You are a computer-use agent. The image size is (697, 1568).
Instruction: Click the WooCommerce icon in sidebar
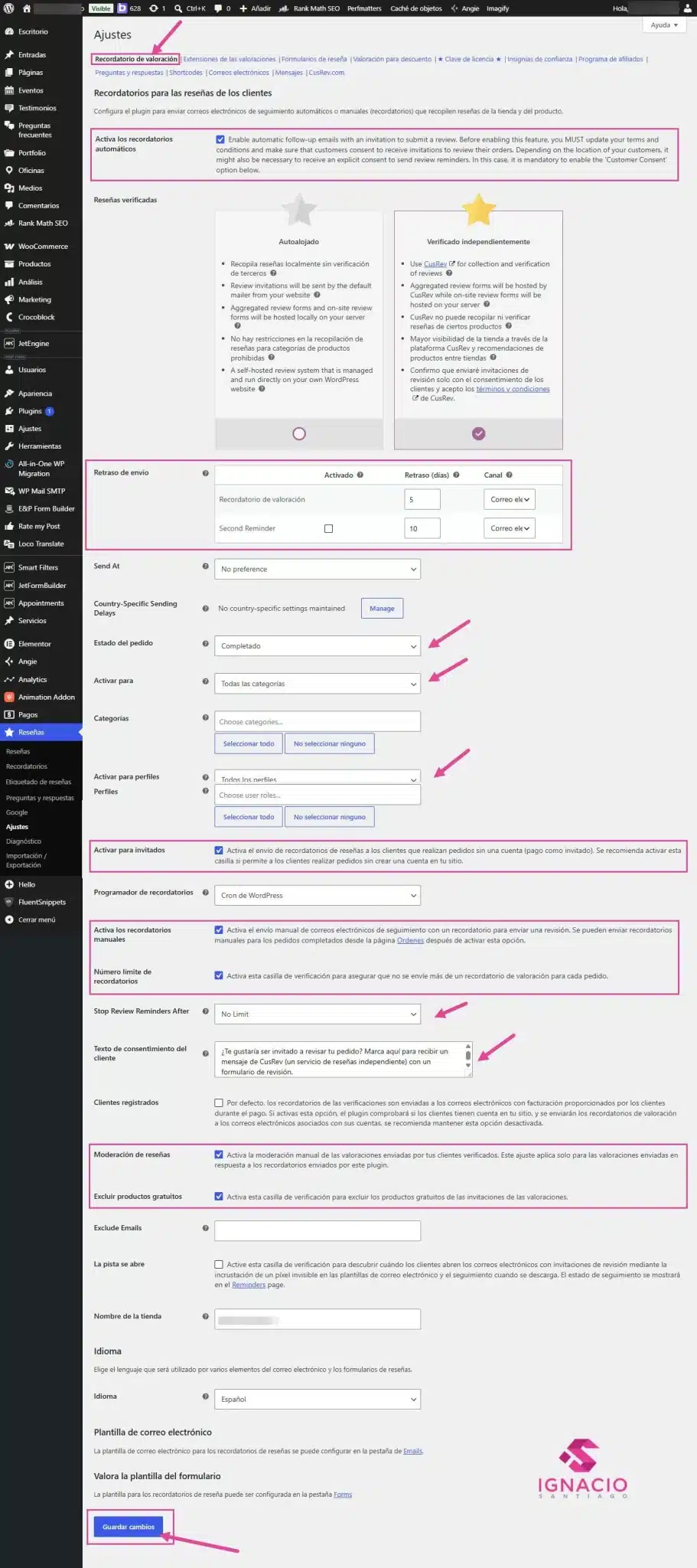click(9, 247)
